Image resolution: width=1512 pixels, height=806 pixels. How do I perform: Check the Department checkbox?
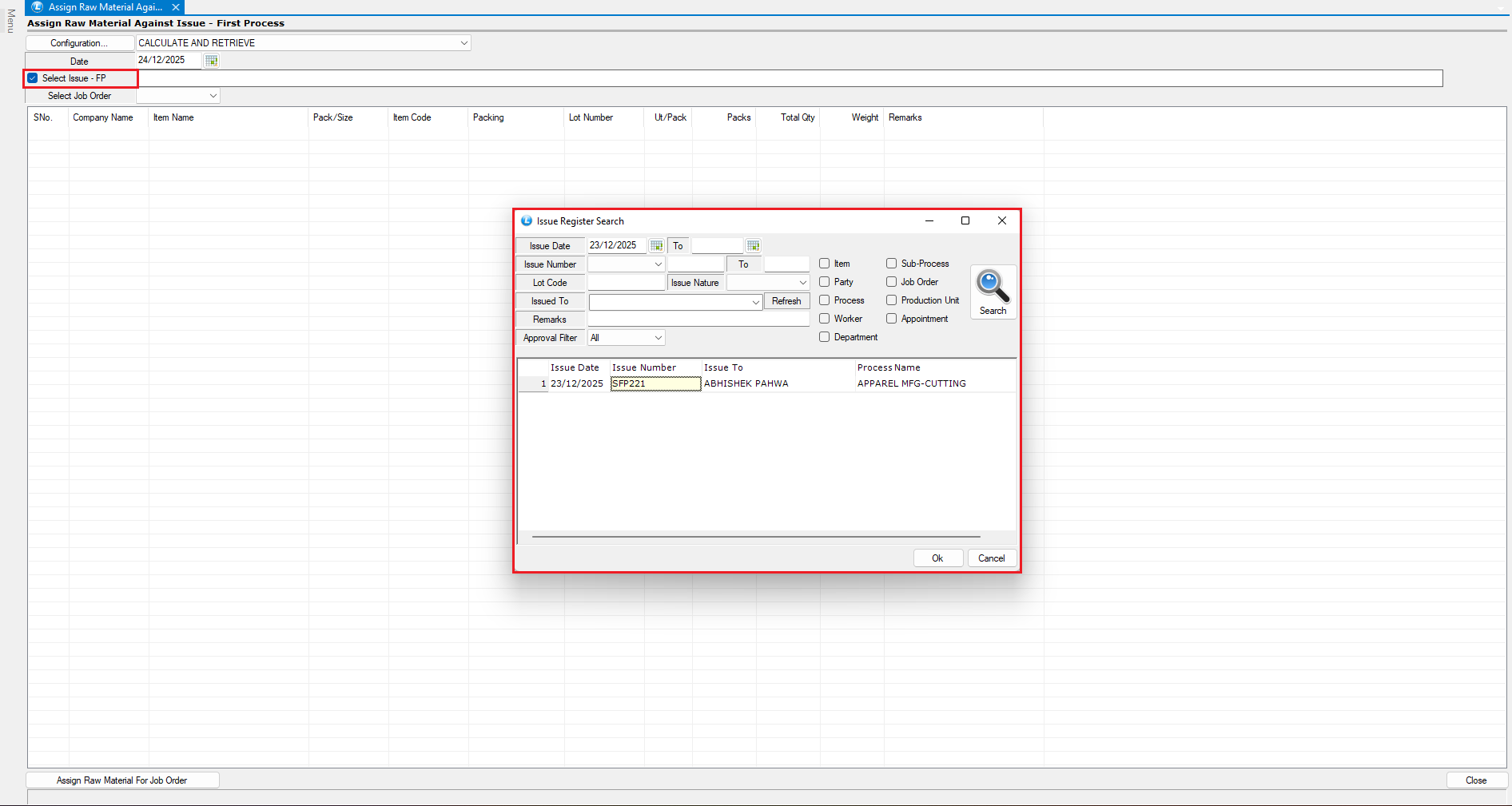tap(824, 337)
